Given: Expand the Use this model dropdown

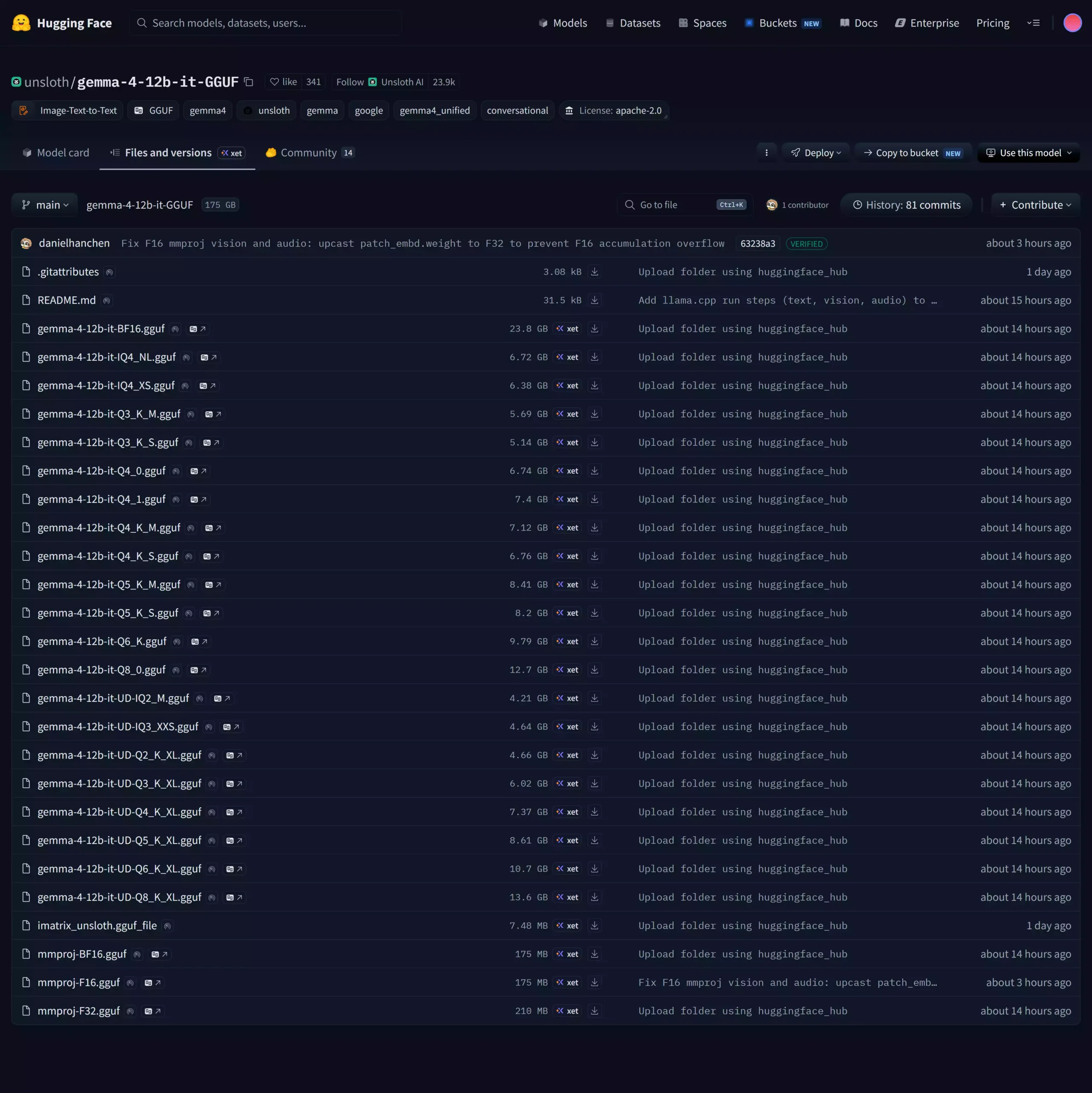Looking at the screenshot, I should [1029, 153].
